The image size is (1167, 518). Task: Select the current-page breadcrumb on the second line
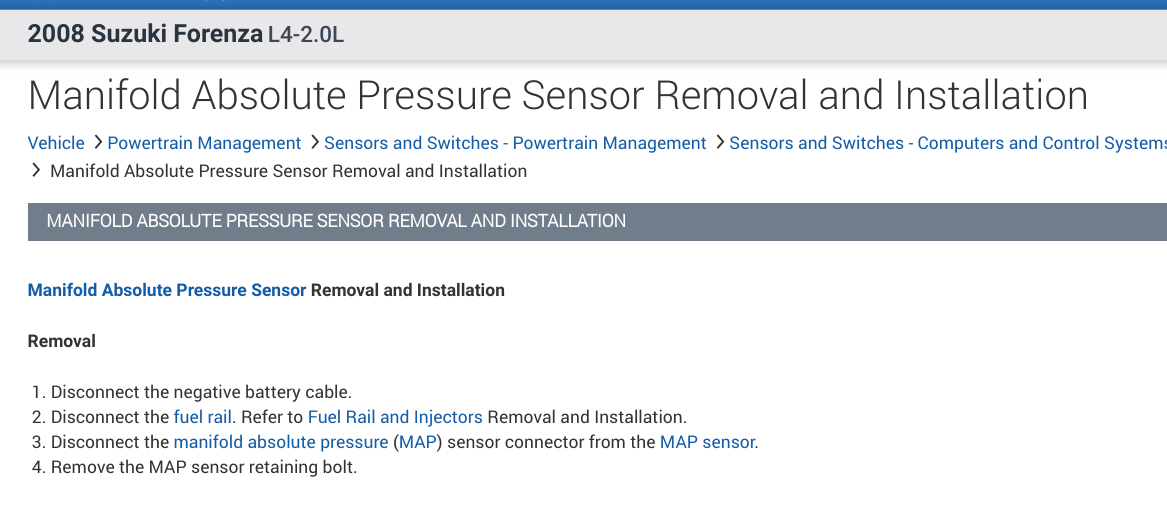point(288,171)
